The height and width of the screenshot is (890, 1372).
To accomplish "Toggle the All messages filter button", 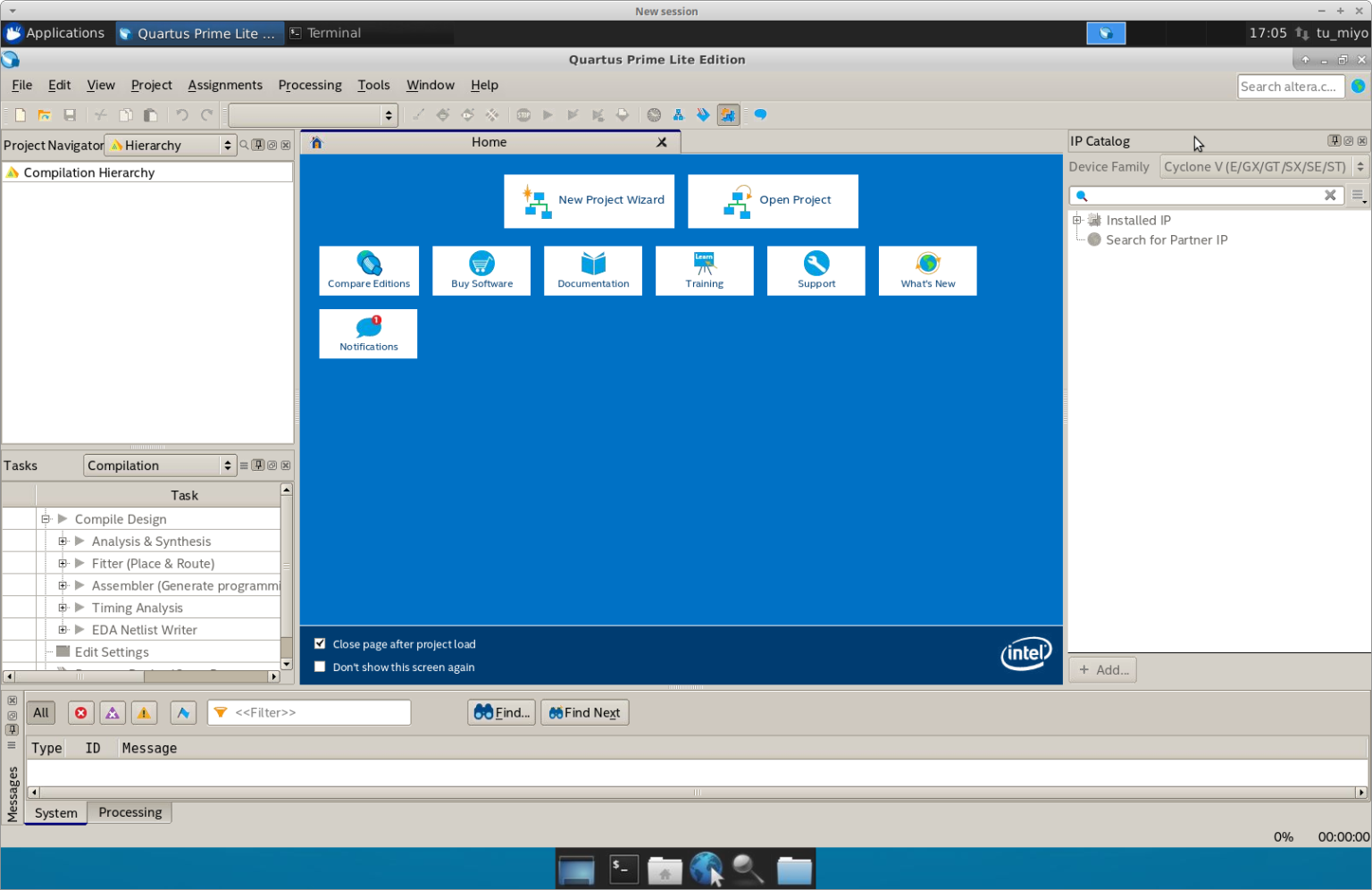I will click(x=41, y=713).
